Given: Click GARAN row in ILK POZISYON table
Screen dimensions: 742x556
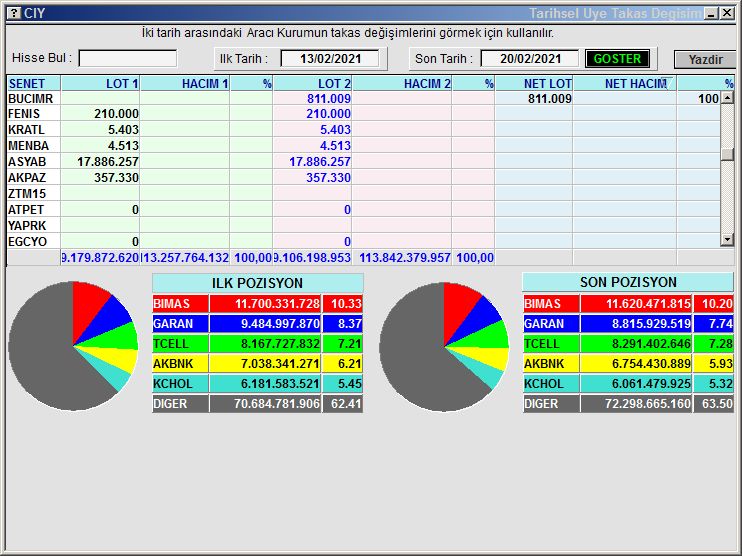Looking at the screenshot, I should click(257, 324).
